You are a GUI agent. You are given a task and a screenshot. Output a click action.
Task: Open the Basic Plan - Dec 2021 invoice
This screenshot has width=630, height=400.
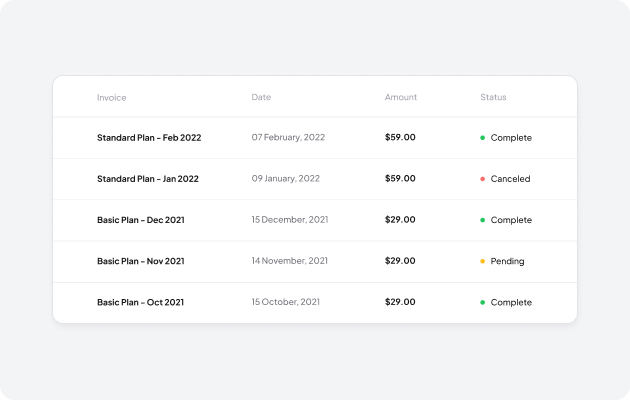pos(141,220)
